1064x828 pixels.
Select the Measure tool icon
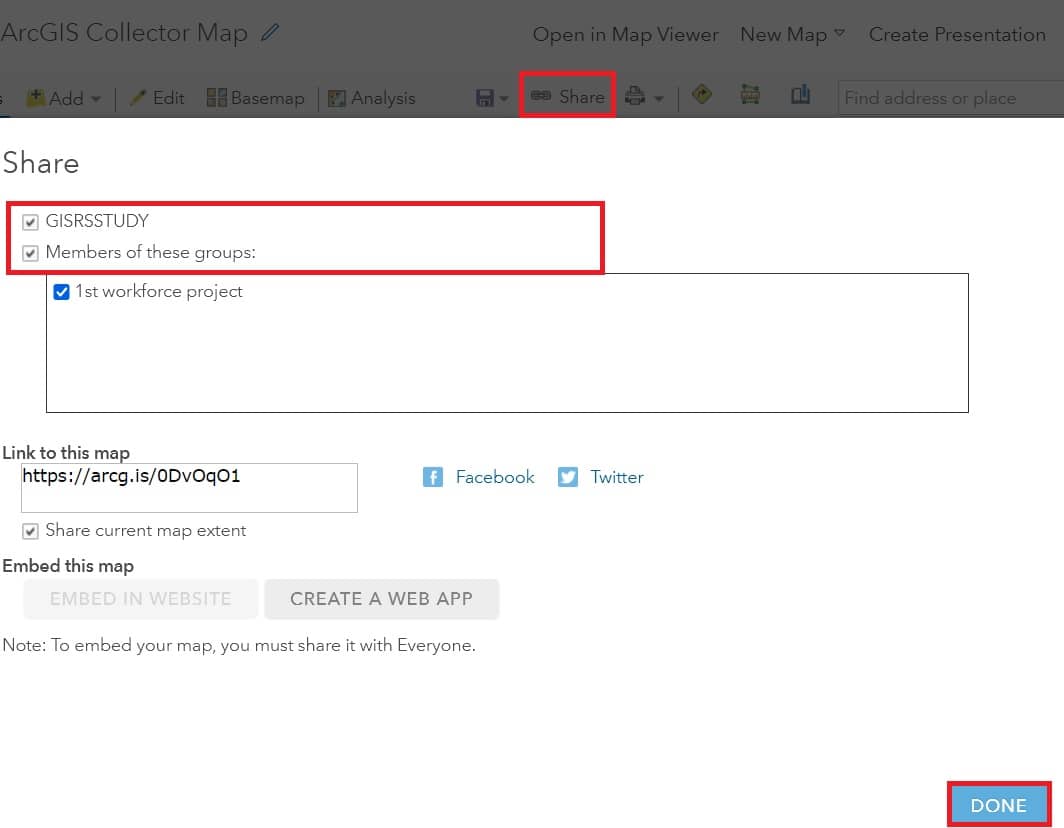(x=750, y=95)
